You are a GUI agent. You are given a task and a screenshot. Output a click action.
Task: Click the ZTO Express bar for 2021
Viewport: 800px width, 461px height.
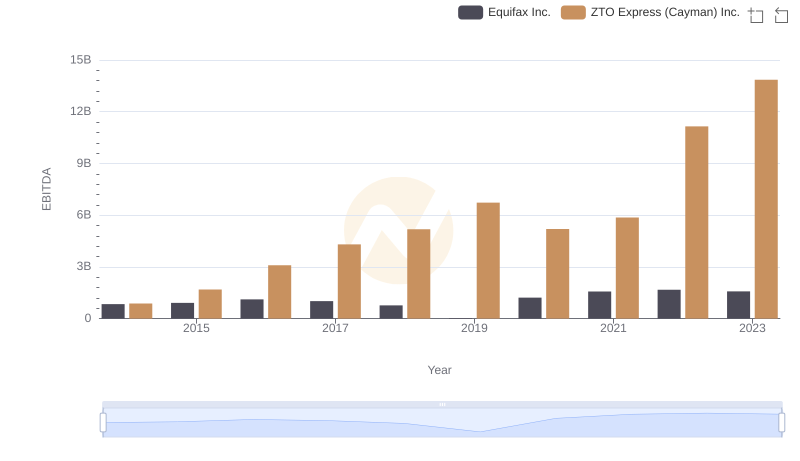tap(627, 268)
